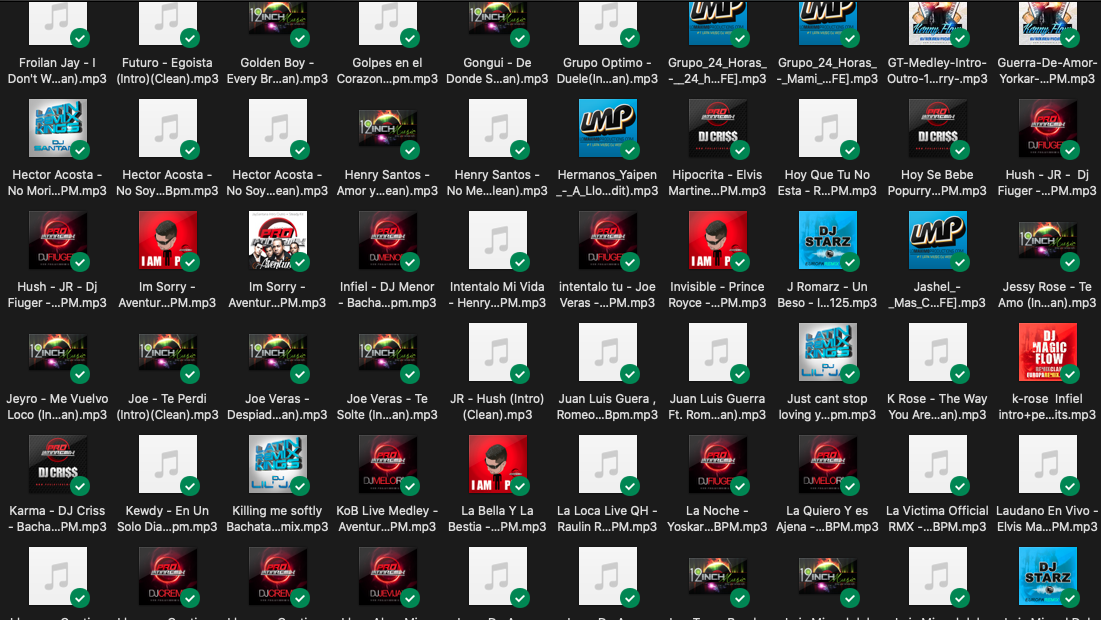Select the Futuro - Egoista mp3 file icon

tap(167, 21)
